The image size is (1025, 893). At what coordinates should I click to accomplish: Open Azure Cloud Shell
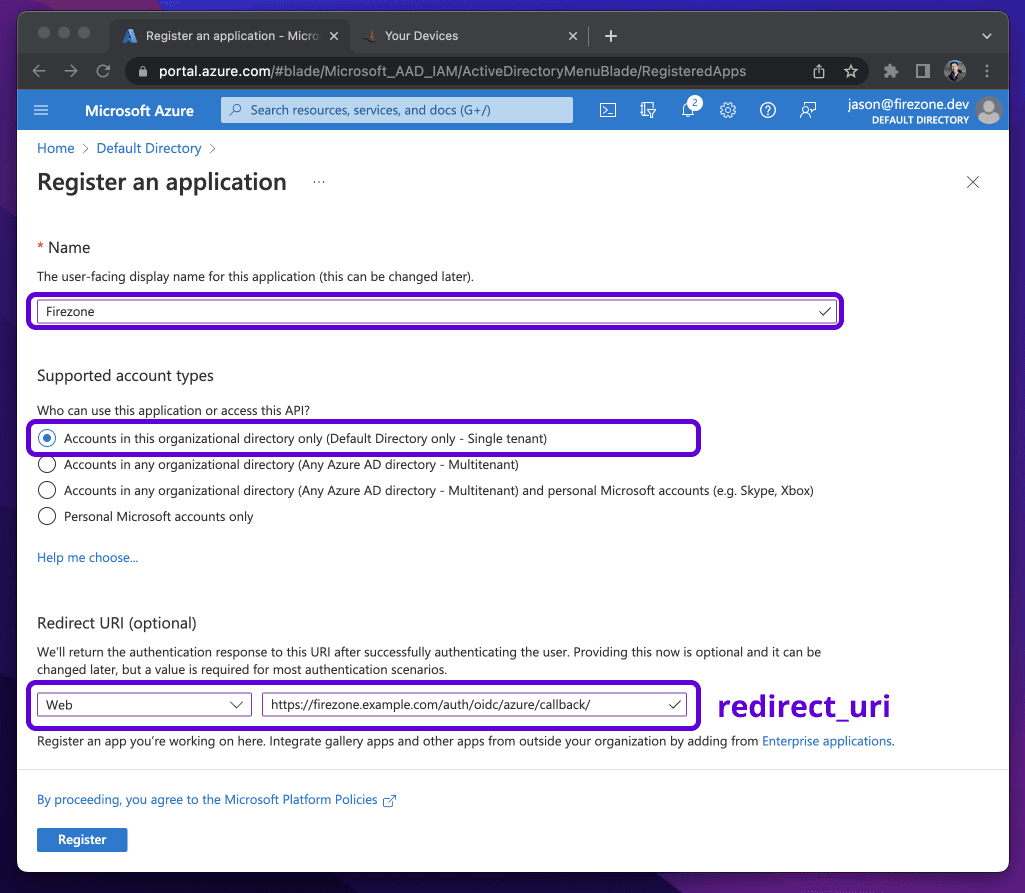(607, 110)
